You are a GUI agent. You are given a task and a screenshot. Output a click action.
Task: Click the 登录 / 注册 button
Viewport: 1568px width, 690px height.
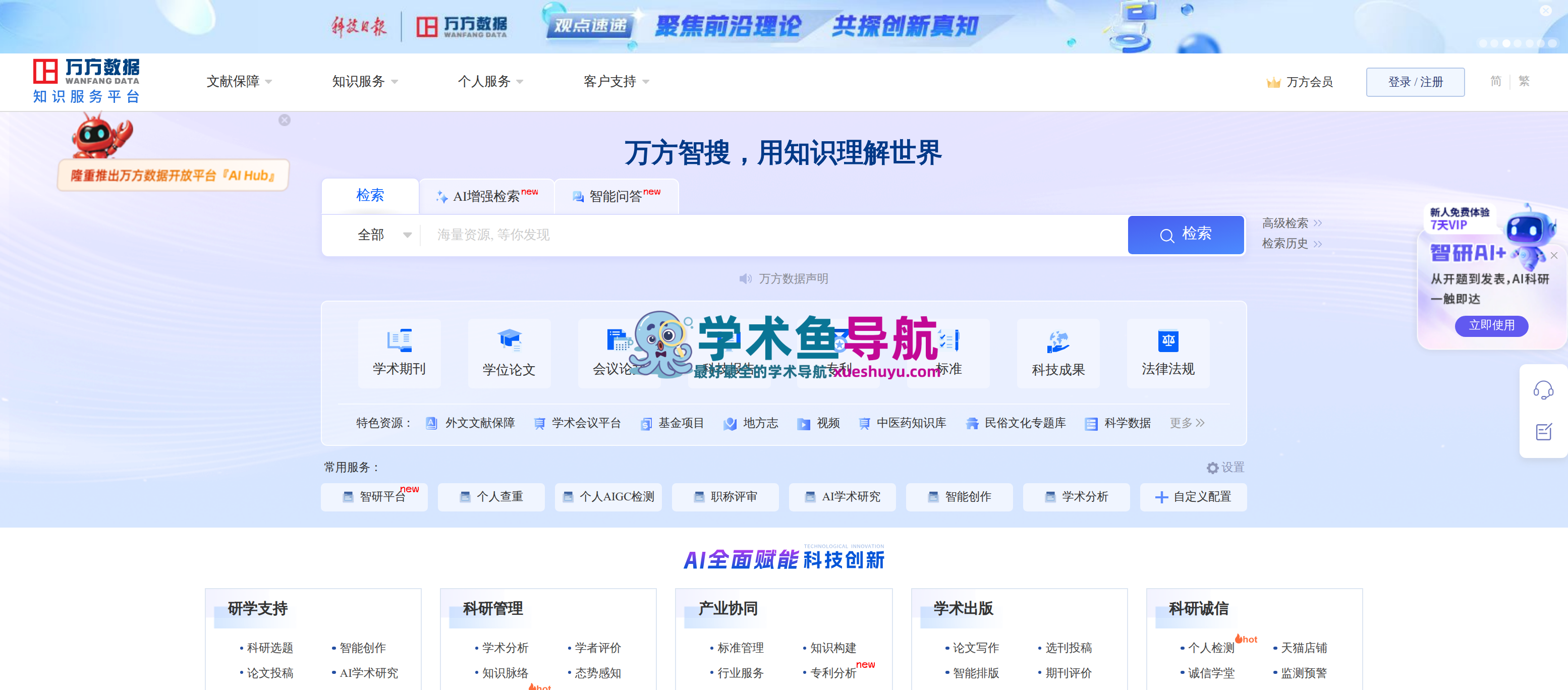[x=1415, y=82]
